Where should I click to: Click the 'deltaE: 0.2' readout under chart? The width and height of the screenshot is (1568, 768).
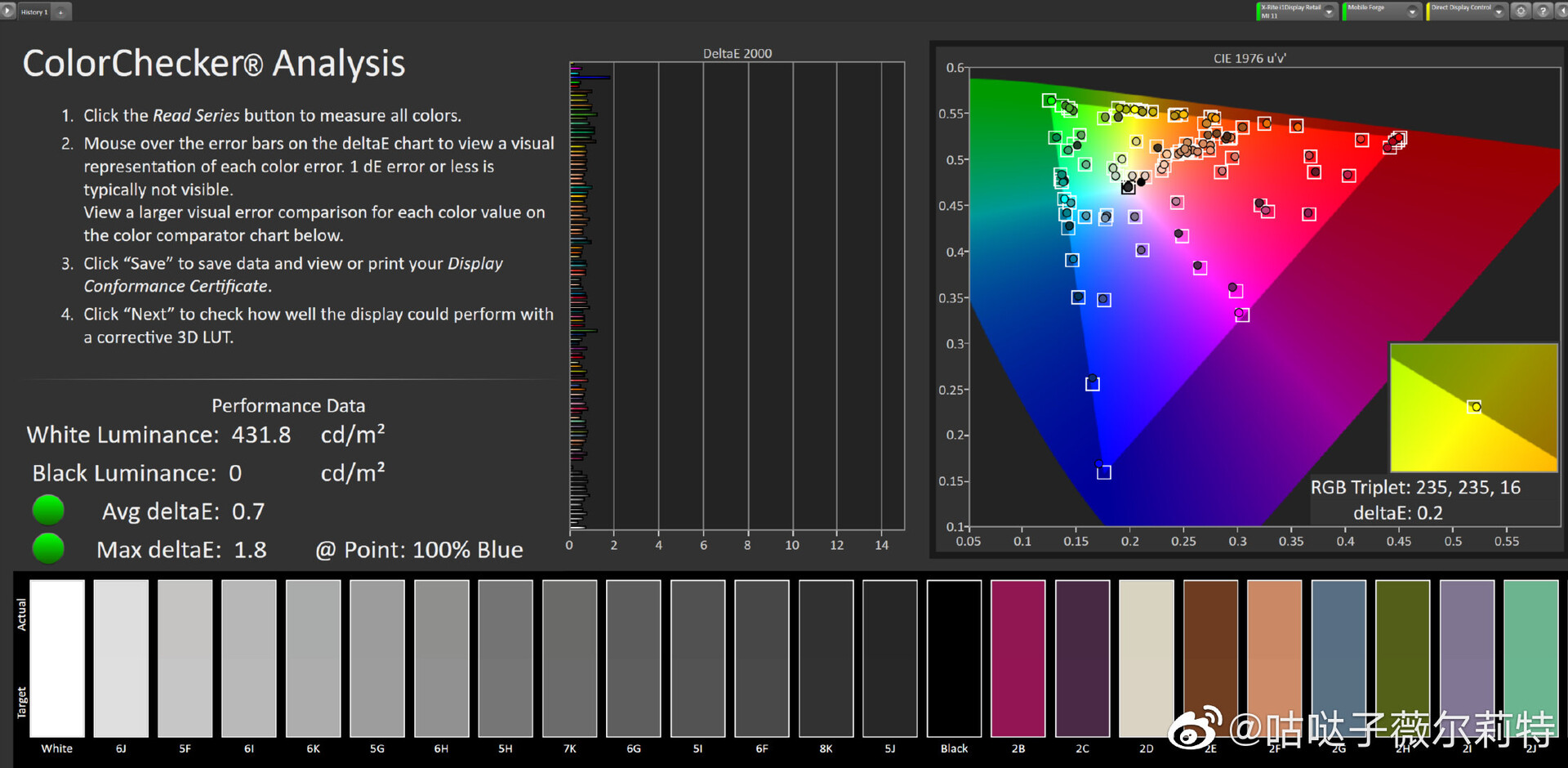(x=1398, y=513)
